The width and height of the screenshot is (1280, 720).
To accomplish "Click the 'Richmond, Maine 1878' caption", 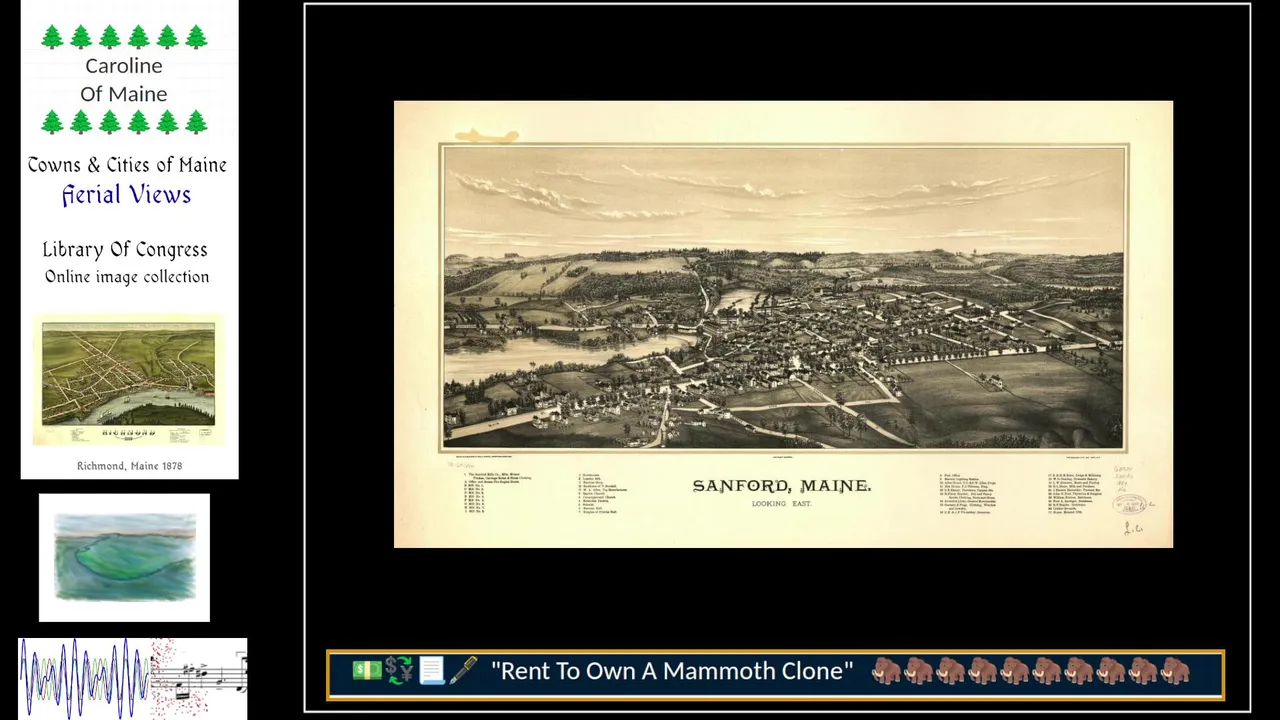I will [x=129, y=466].
